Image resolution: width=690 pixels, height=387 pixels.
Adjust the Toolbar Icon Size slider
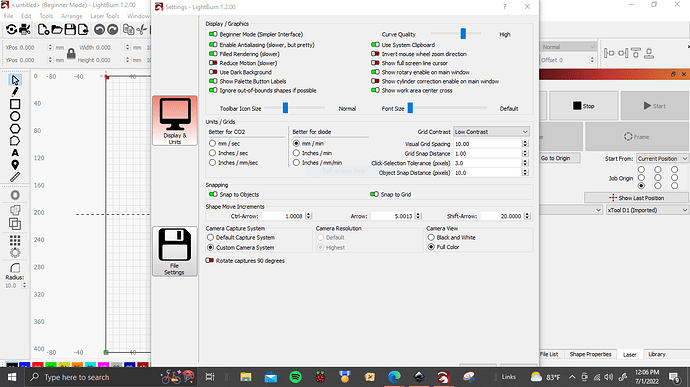[285, 108]
